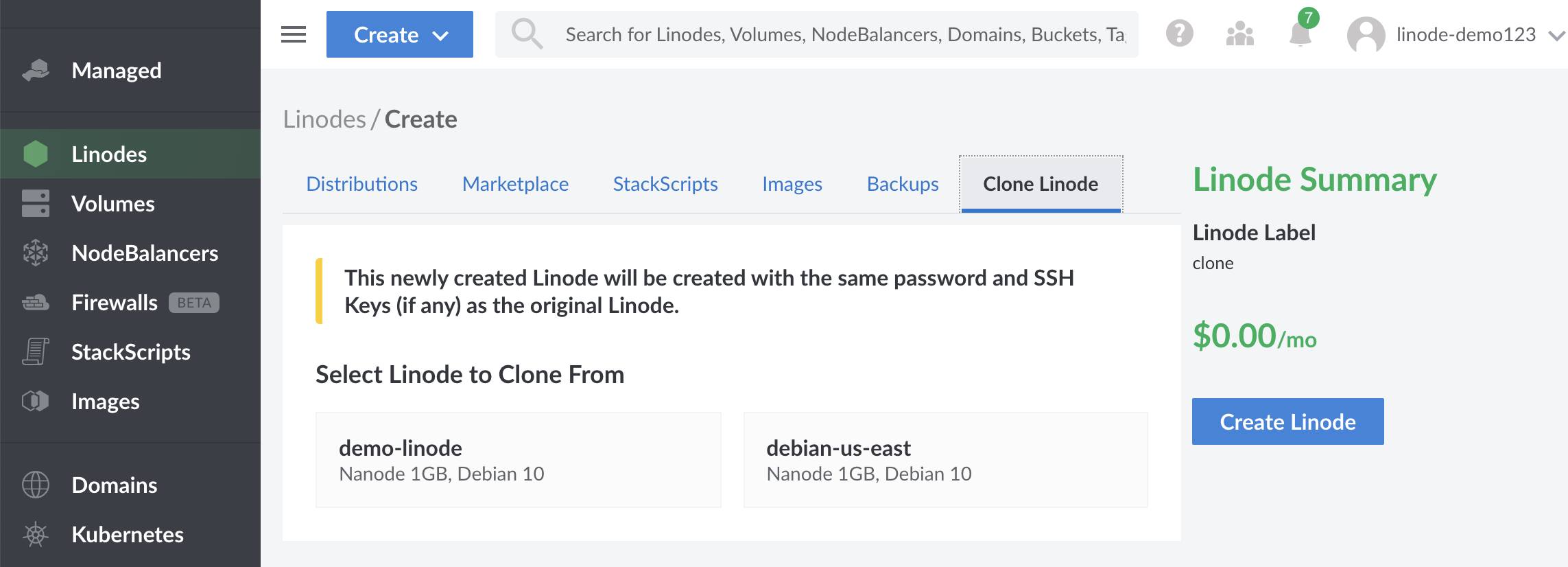The height and width of the screenshot is (567, 1568).
Task: Open the Create dropdown menu
Action: (x=399, y=34)
